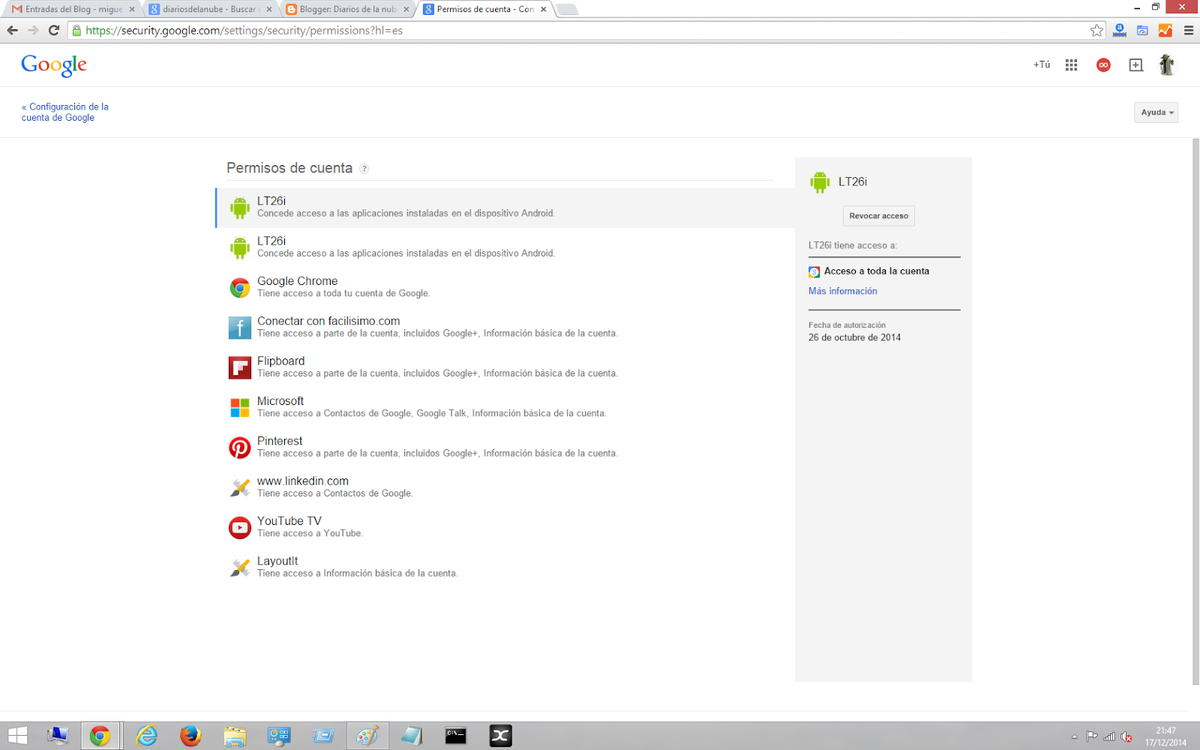Click the YouTube TV icon

click(x=240, y=527)
